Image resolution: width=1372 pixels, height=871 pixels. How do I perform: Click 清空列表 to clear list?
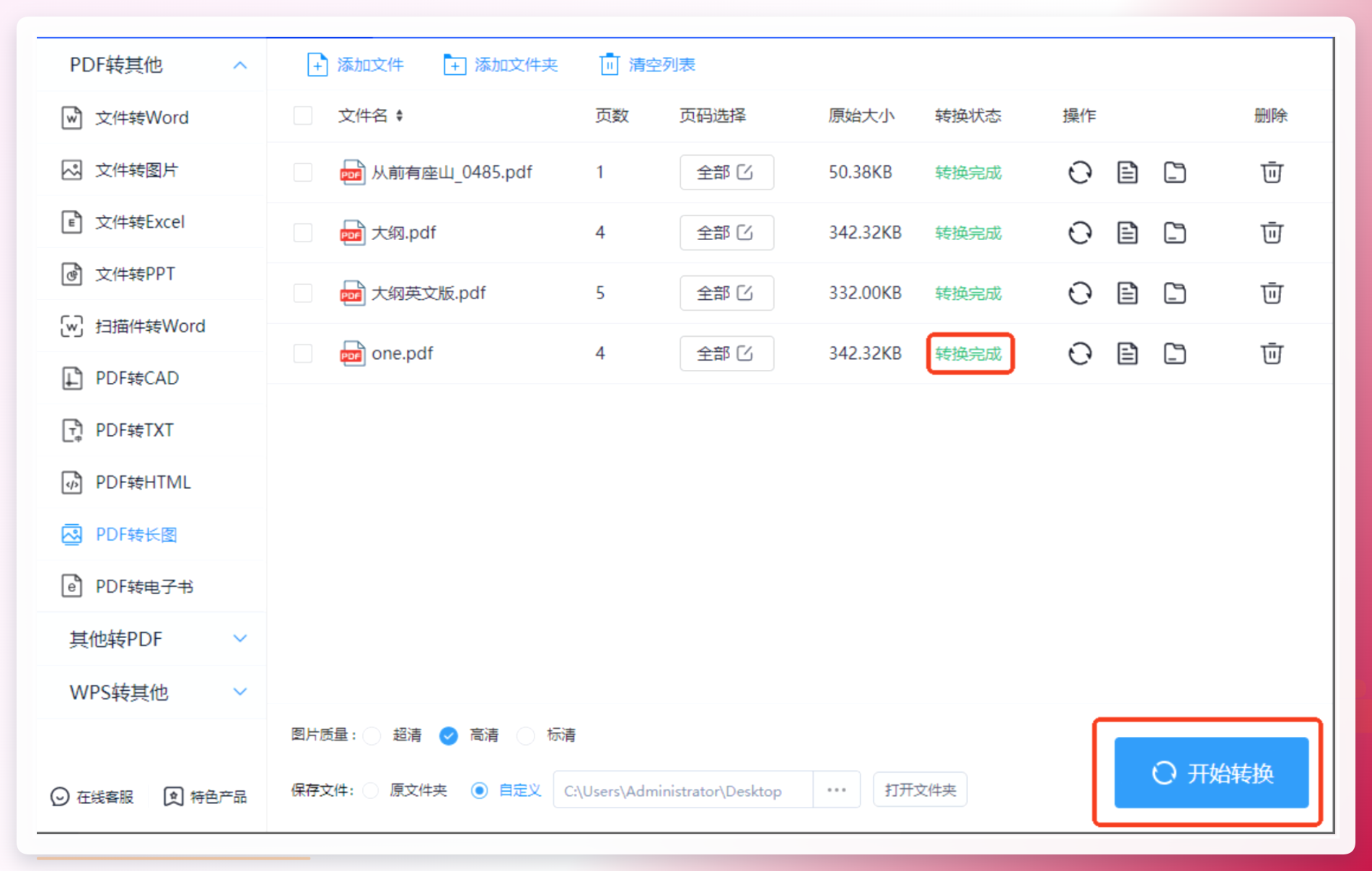[x=647, y=65]
